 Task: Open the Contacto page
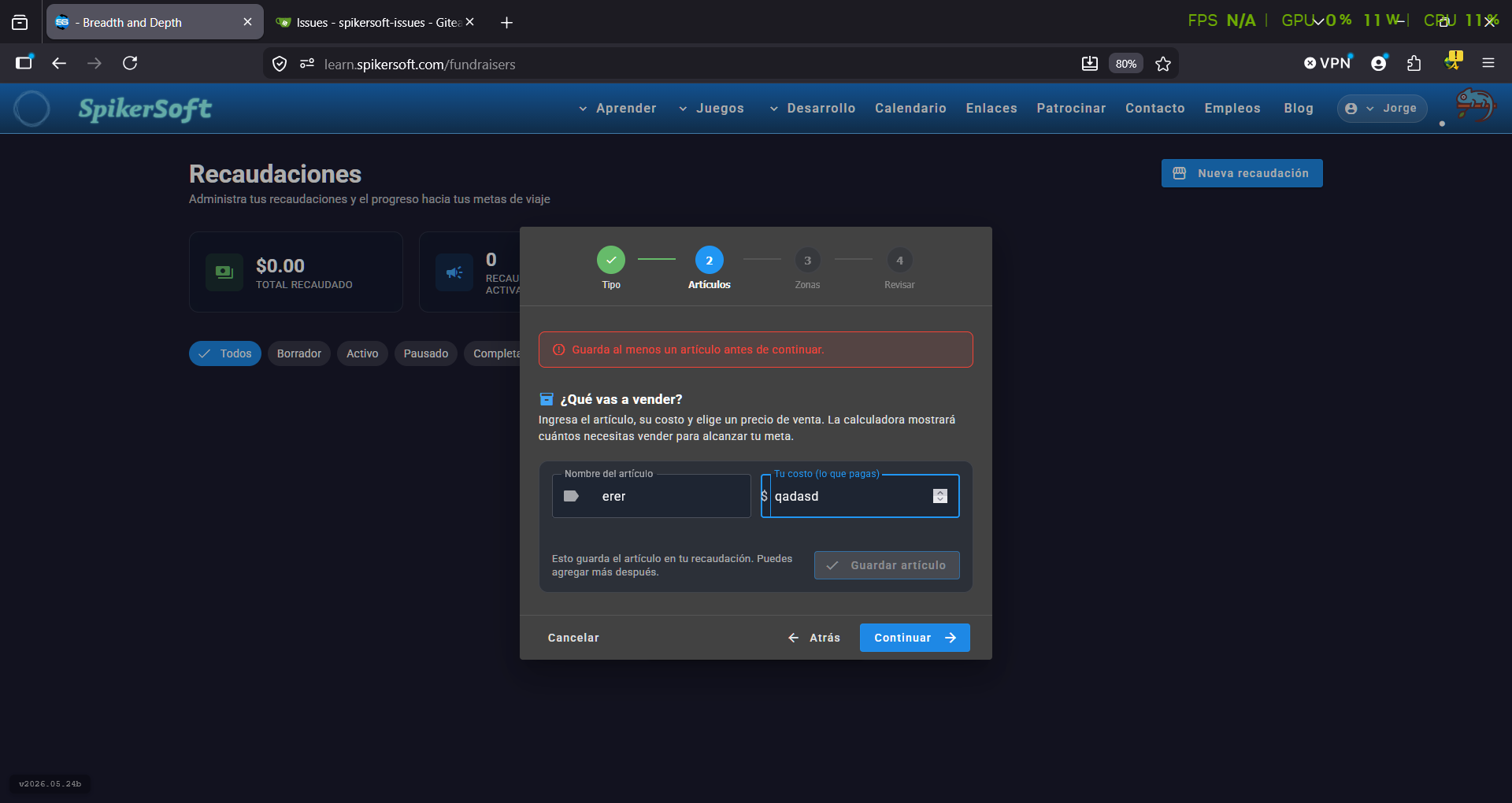[1154, 109]
